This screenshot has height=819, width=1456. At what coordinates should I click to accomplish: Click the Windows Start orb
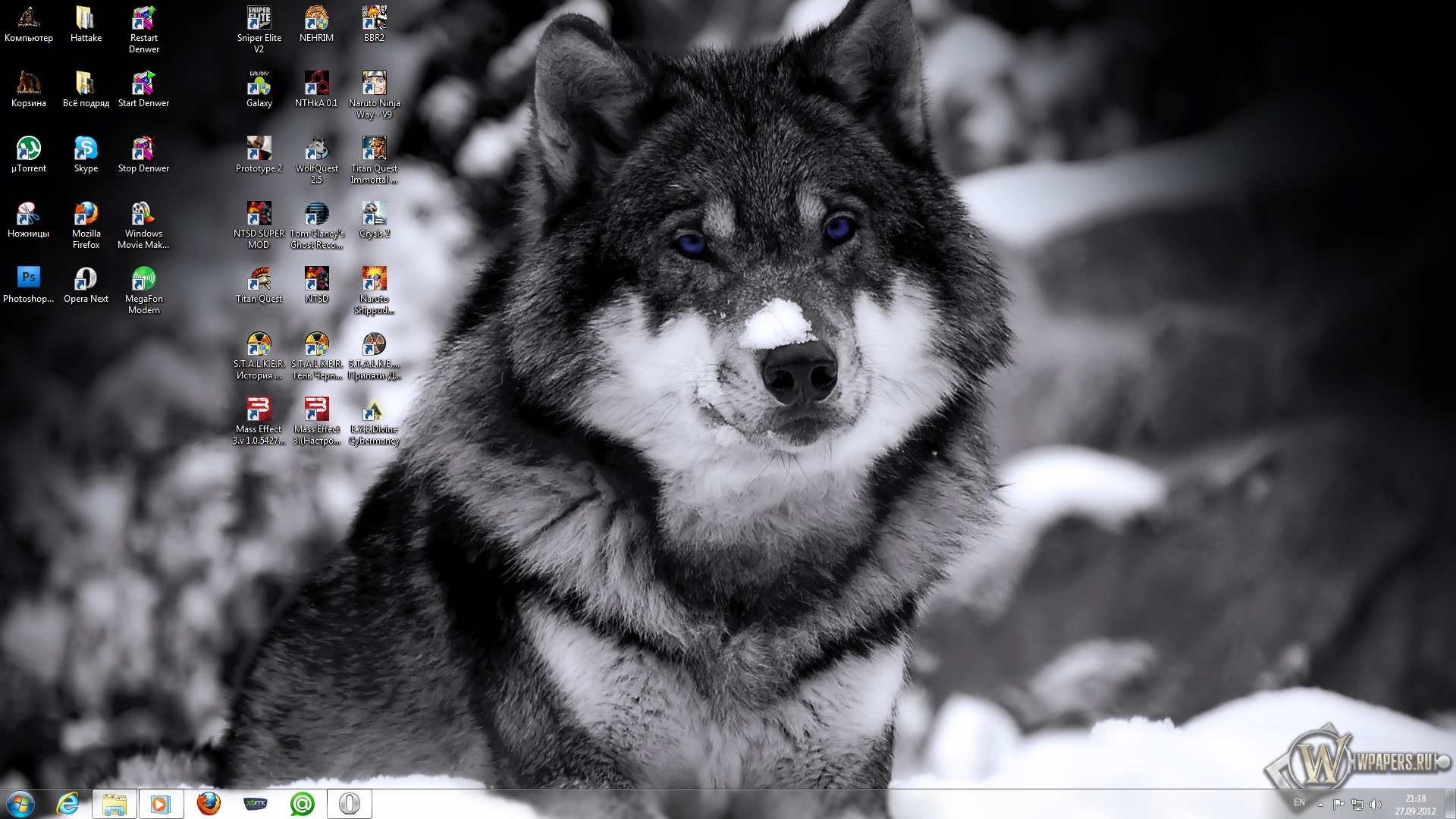click(x=20, y=804)
